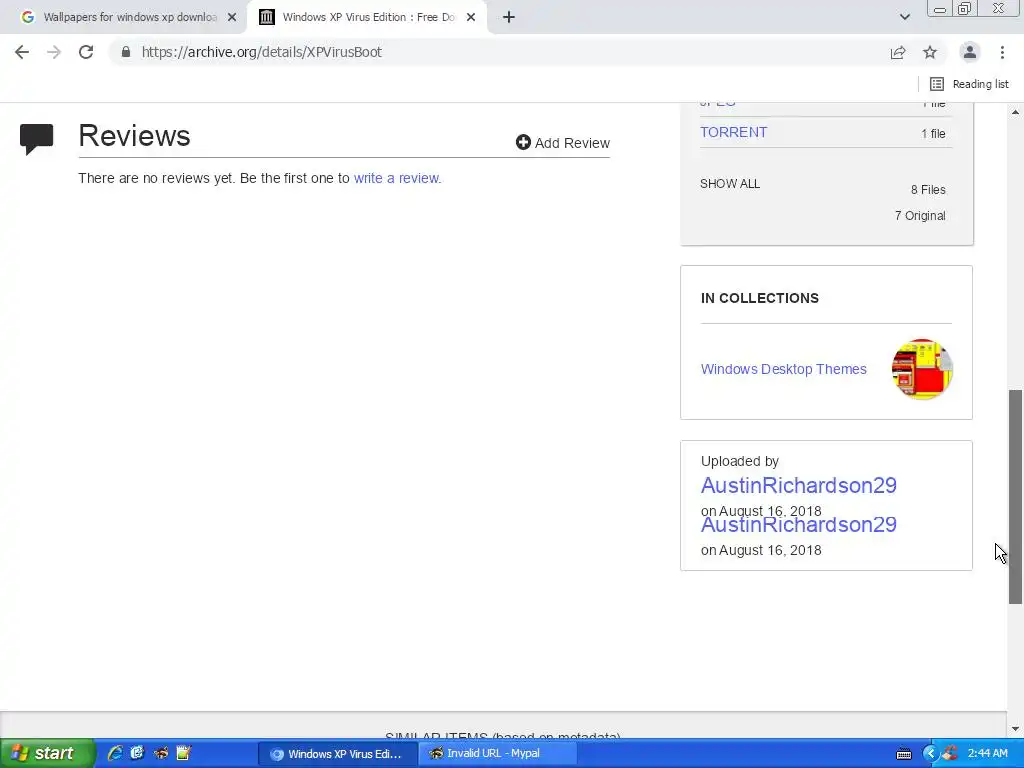Open Windows Desktop Themes collection link

[784, 369]
